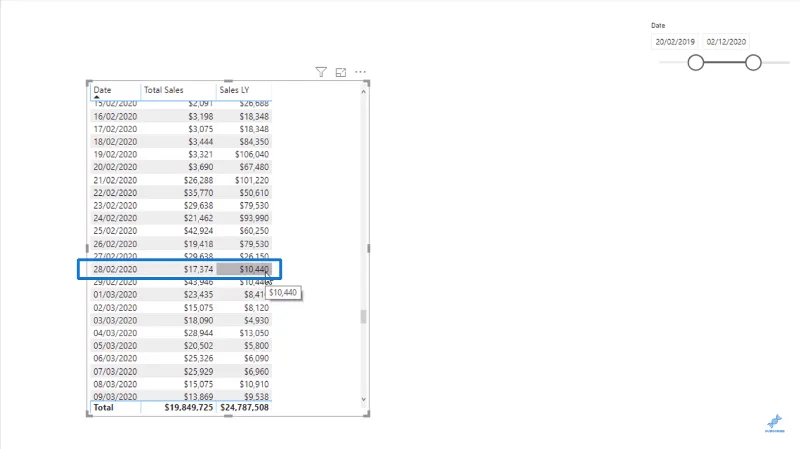Click the $106,040 Sales LY cell
This screenshot has width=800, height=449.
pos(252,154)
